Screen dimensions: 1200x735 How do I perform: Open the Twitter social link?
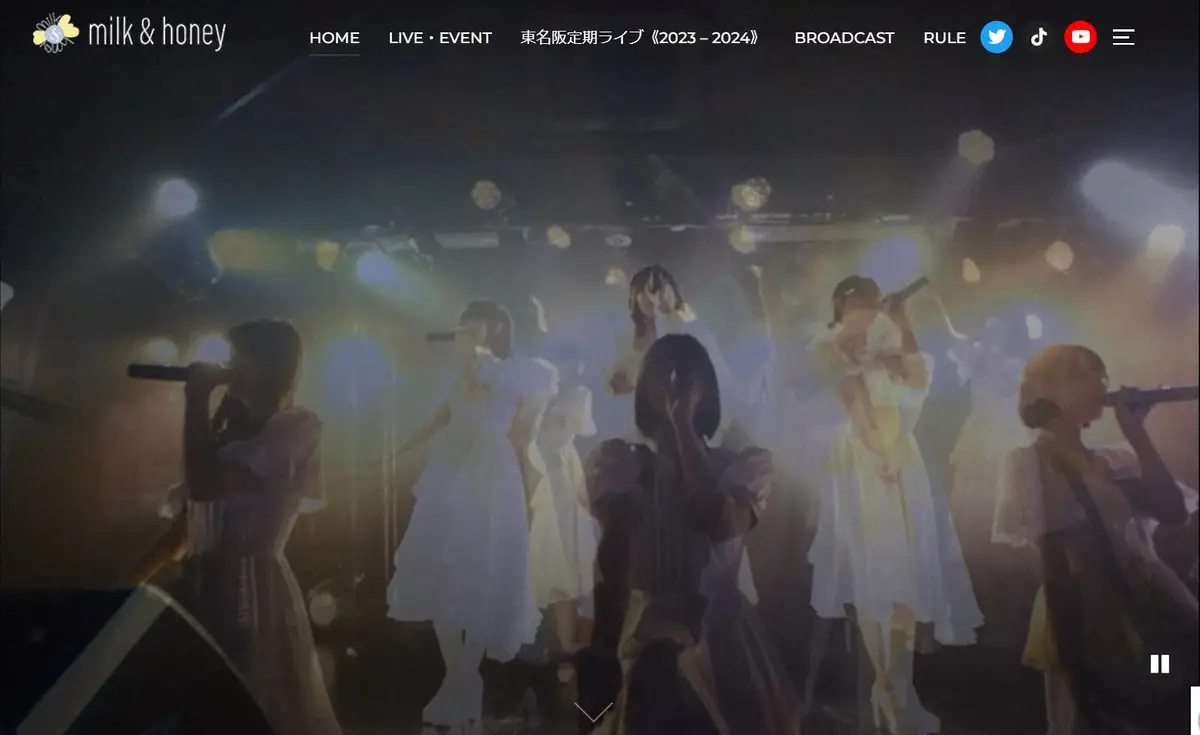pyautogui.click(x=996, y=38)
